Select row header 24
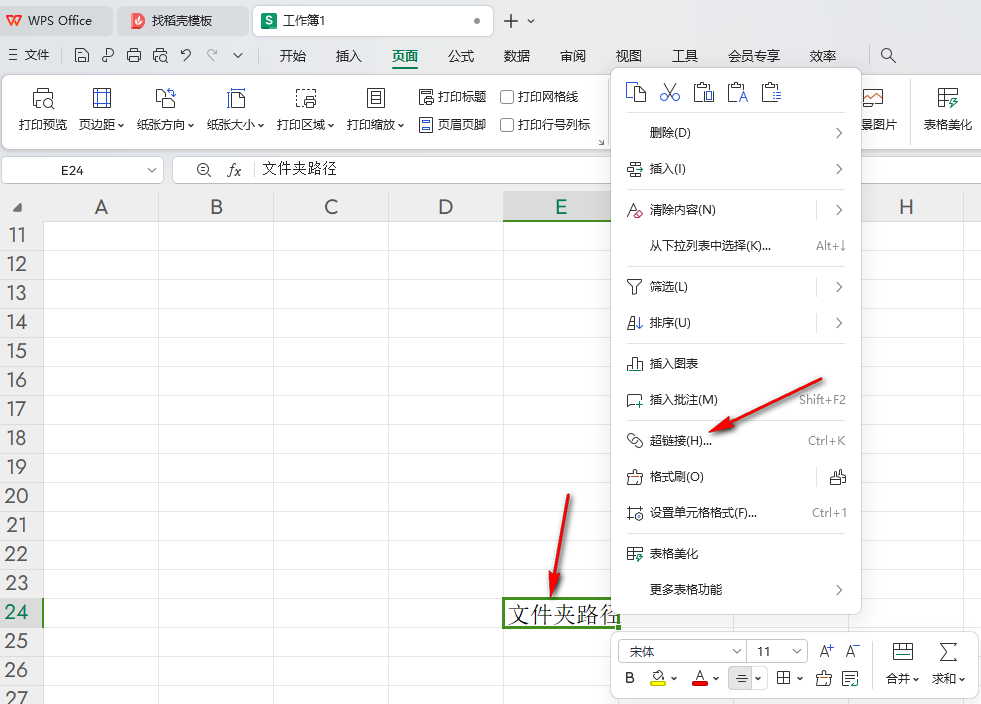The image size is (981, 704). 21,612
